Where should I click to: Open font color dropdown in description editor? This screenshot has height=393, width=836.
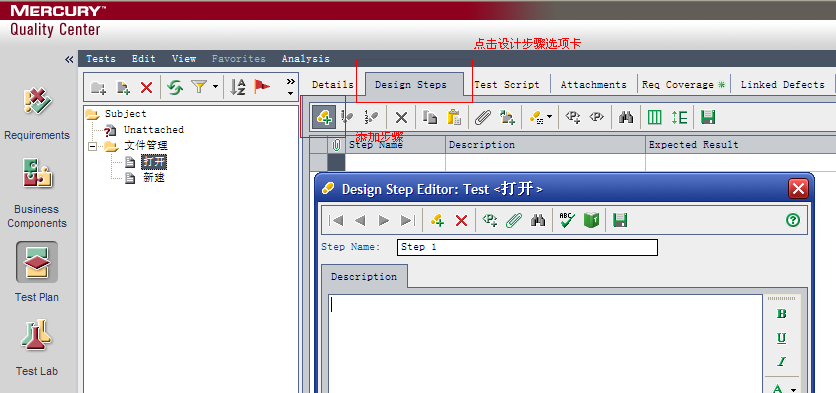[793, 390]
